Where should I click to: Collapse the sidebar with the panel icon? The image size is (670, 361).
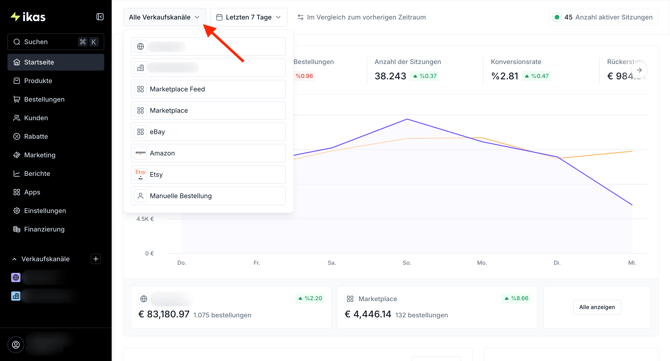pos(100,17)
